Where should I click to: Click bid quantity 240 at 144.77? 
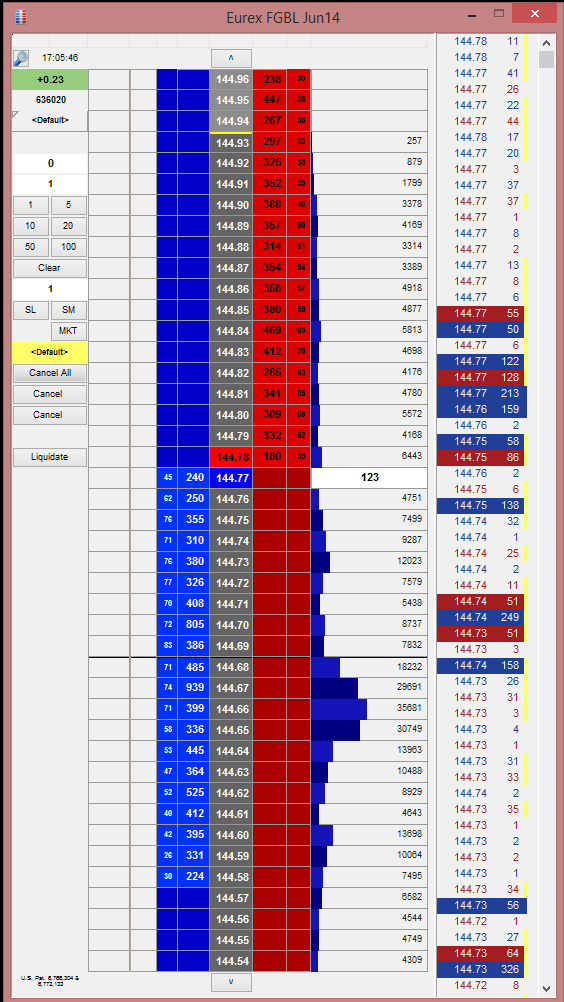[194, 477]
